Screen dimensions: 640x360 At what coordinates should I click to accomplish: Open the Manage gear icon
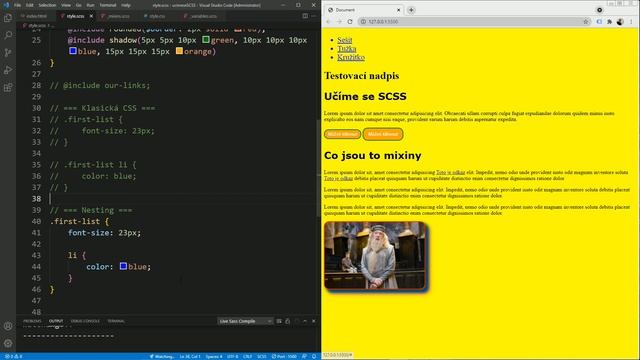tap(8, 343)
